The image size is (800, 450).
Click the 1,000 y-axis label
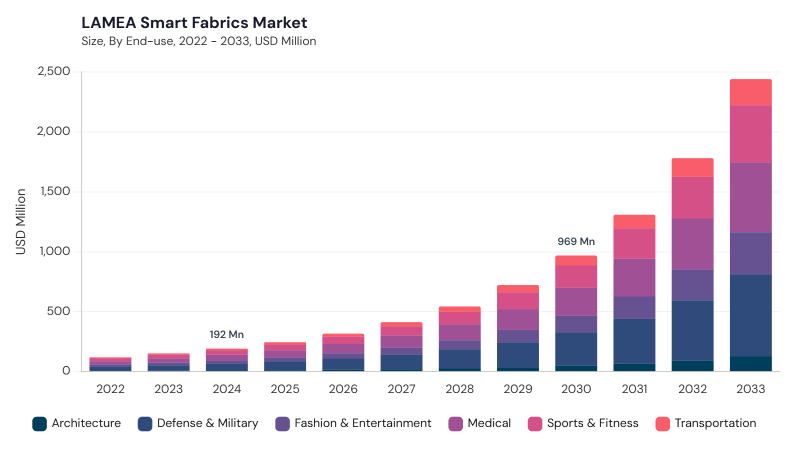(55, 251)
